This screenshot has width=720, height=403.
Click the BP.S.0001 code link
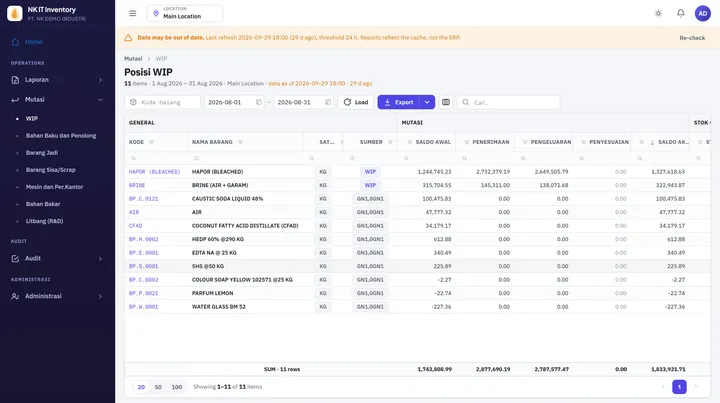click(x=143, y=266)
